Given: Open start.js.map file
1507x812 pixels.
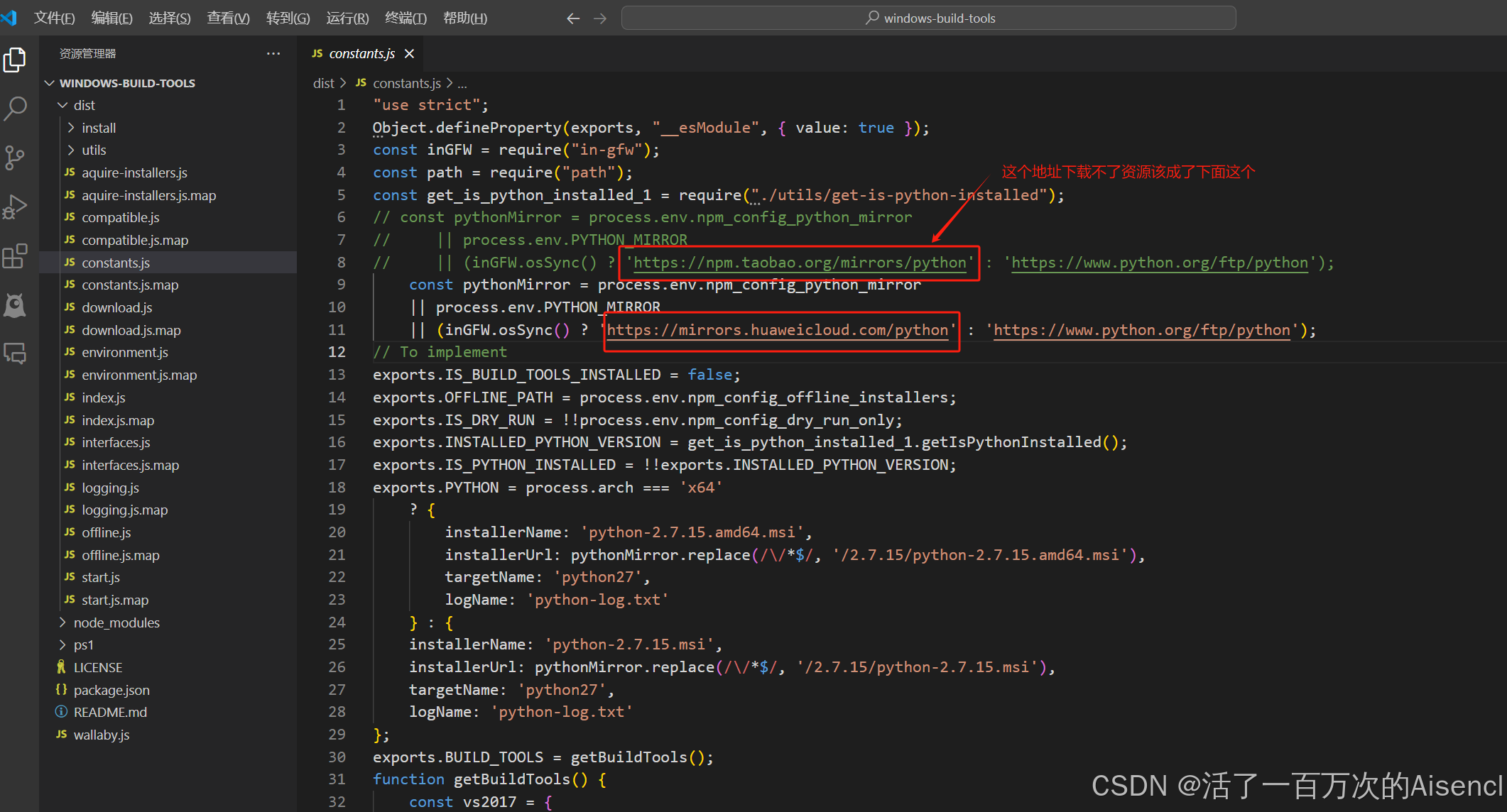Looking at the screenshot, I should [x=115, y=600].
